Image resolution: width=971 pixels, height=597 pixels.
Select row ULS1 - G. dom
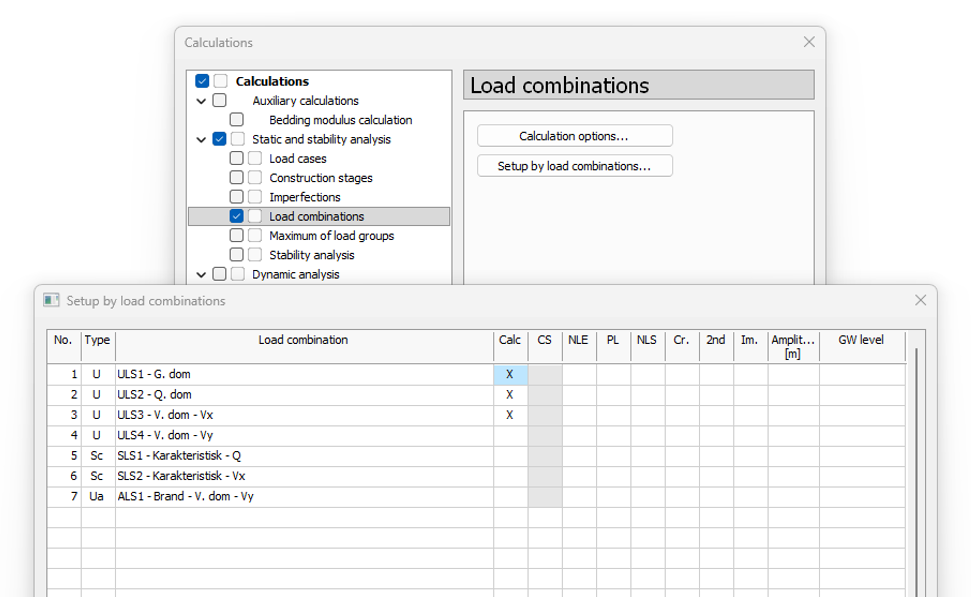304,374
